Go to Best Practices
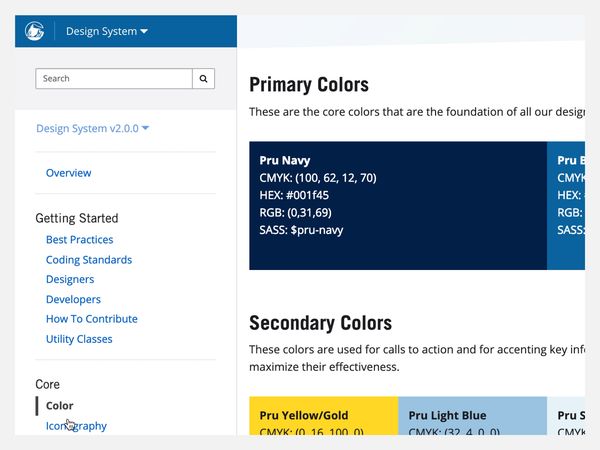Screen dimensions: 600x450 pos(80,240)
